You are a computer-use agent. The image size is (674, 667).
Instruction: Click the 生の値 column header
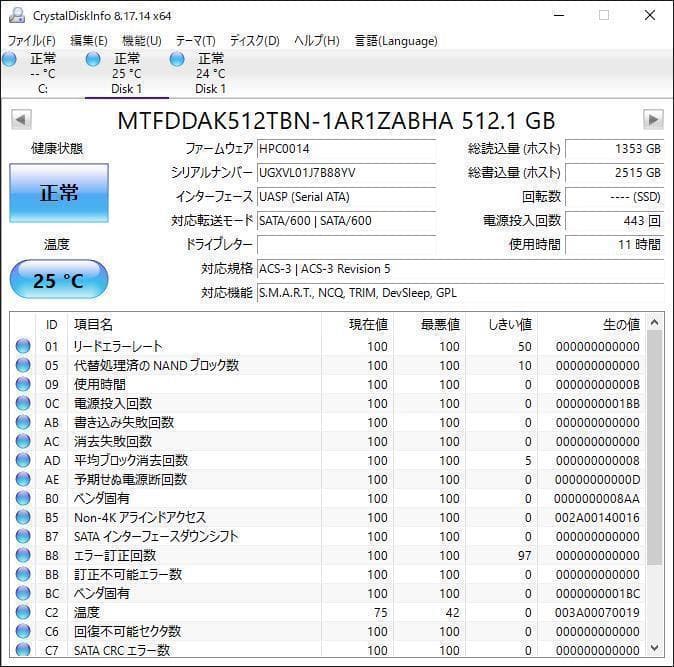591,324
